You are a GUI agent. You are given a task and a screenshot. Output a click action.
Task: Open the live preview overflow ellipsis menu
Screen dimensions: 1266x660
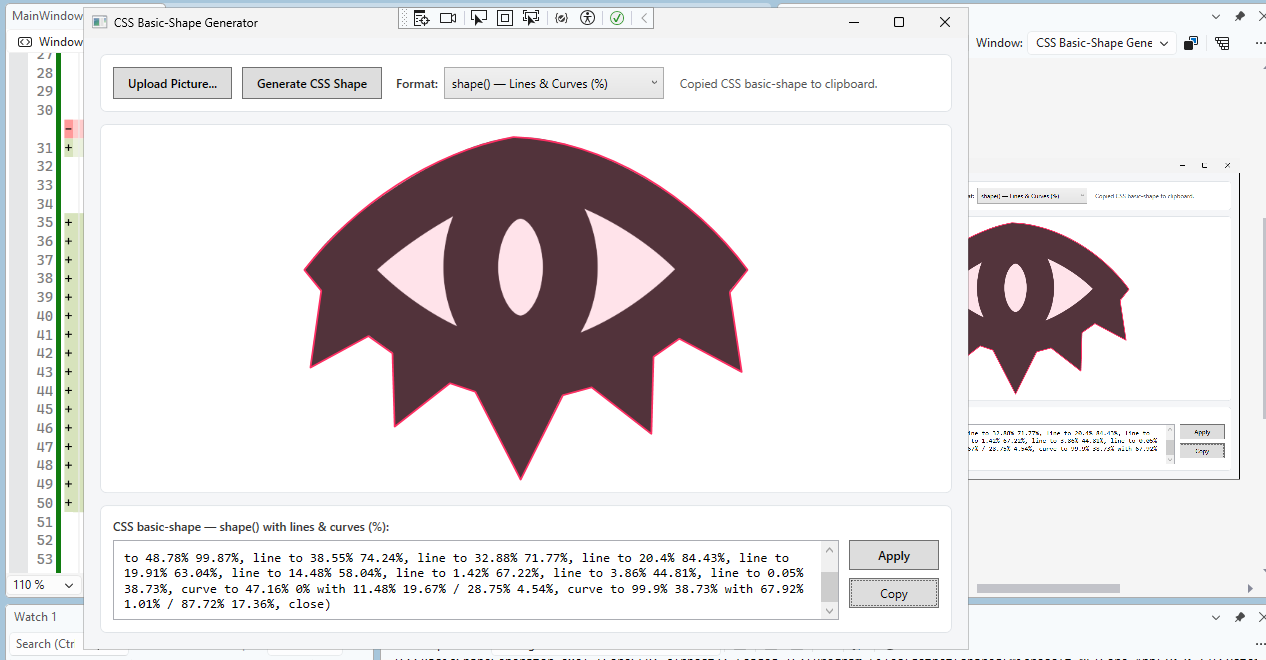(x=1259, y=43)
